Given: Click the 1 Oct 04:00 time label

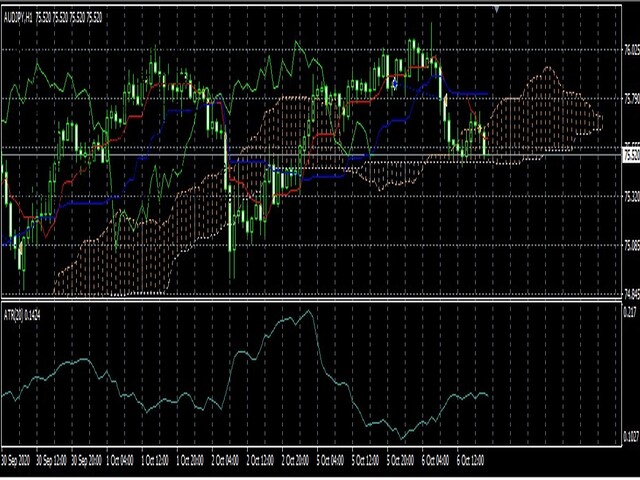Looking at the screenshot, I should pyautogui.click(x=120, y=461).
